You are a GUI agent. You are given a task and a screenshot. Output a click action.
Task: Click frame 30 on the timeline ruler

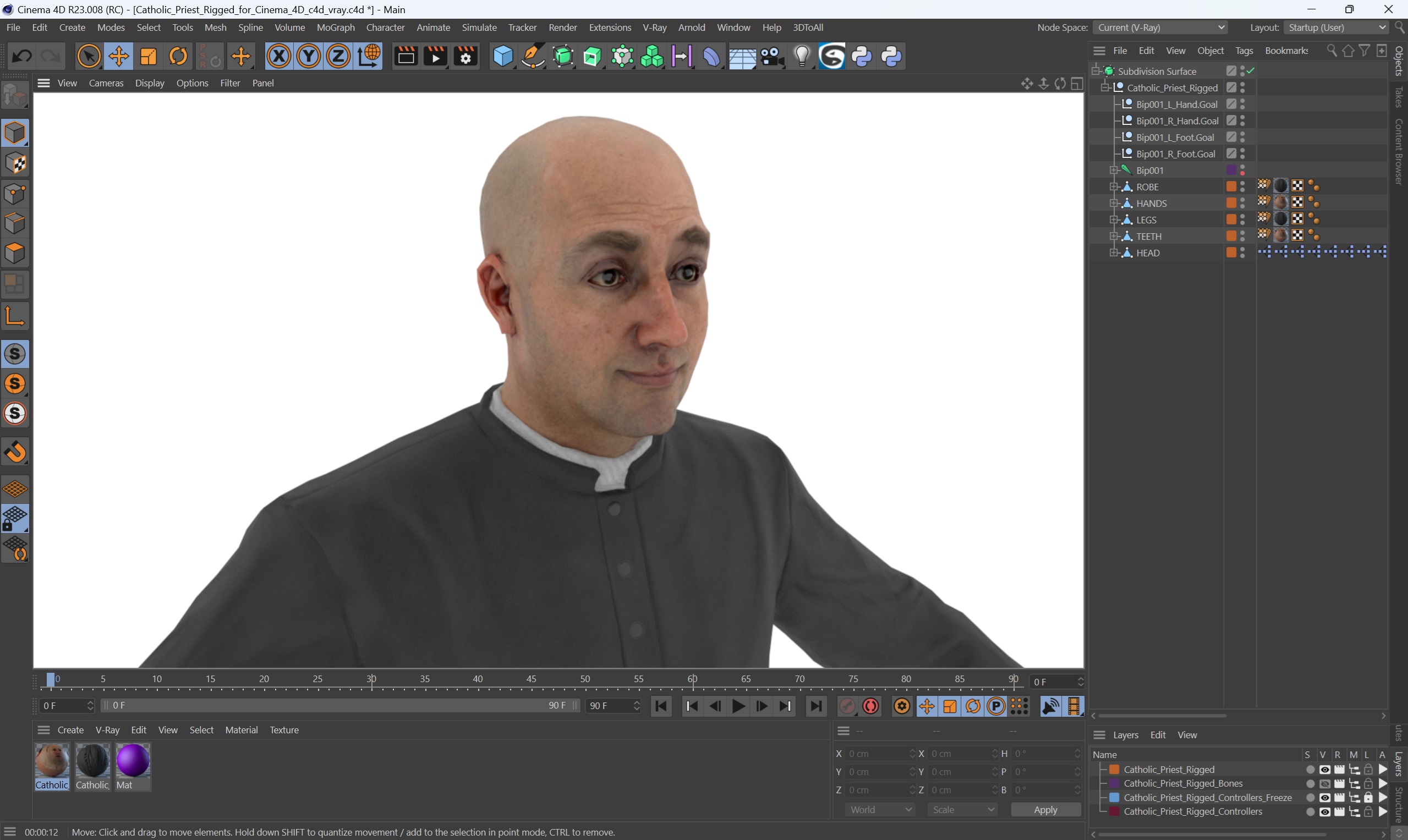pyautogui.click(x=371, y=679)
